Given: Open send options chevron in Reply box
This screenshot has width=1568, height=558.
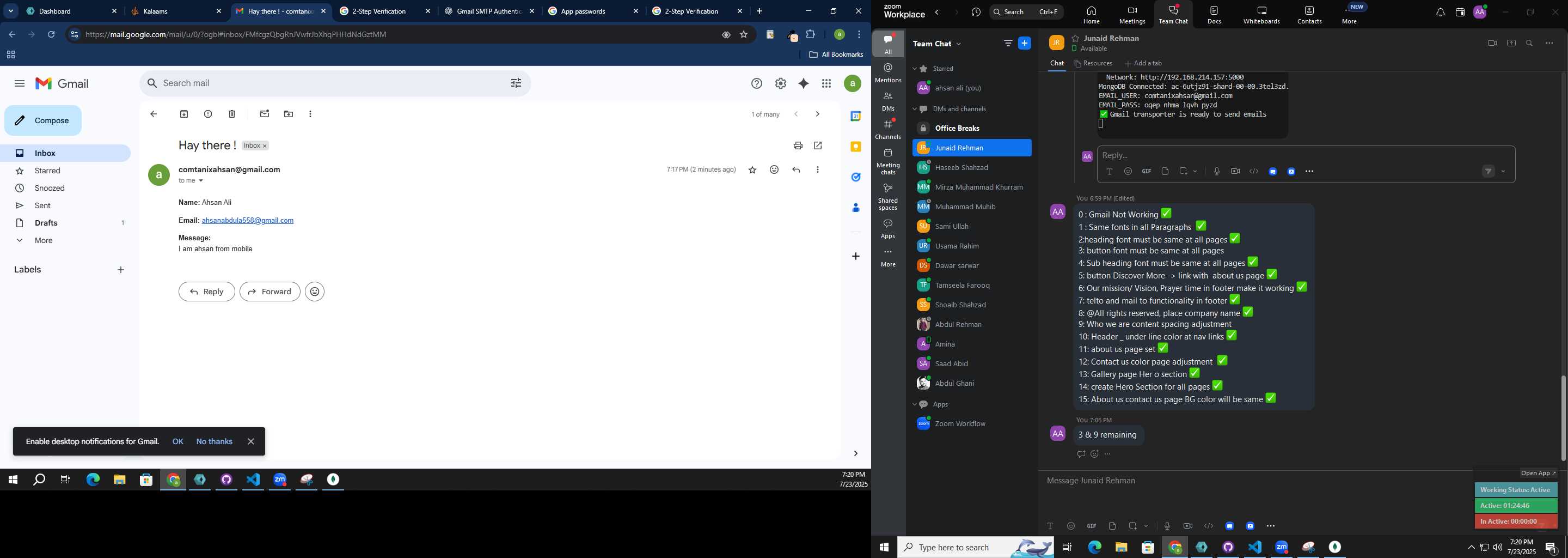Looking at the screenshot, I should pos(1503,172).
